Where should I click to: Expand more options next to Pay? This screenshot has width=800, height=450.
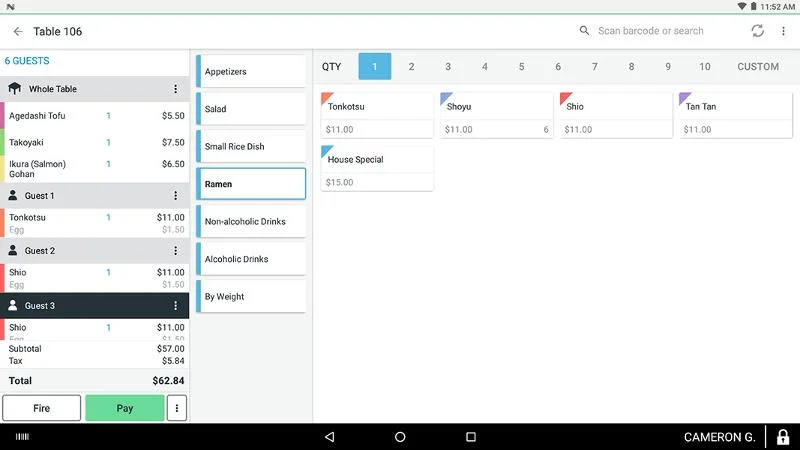(x=177, y=408)
